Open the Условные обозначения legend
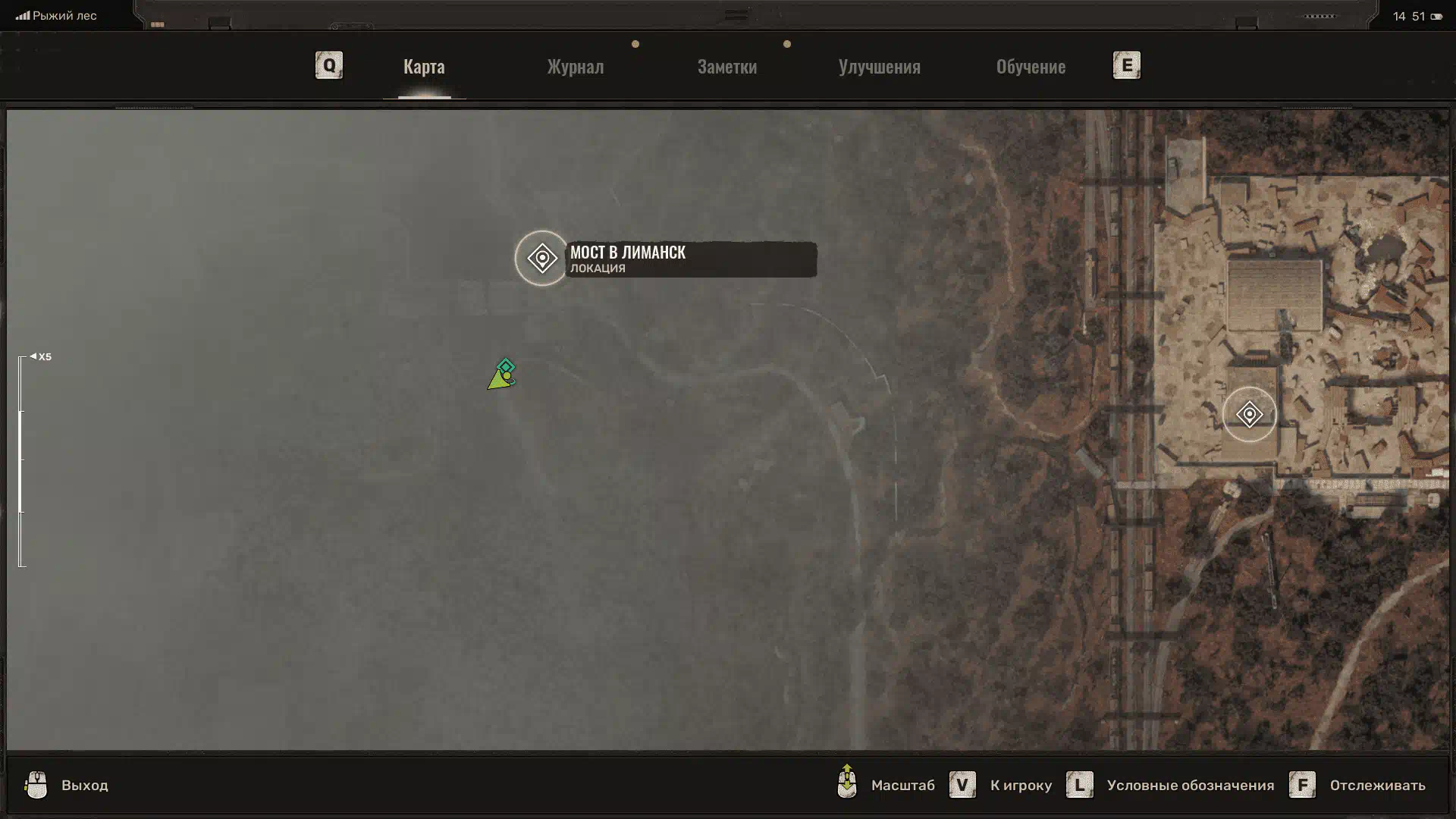The image size is (1456, 819). [1190, 785]
